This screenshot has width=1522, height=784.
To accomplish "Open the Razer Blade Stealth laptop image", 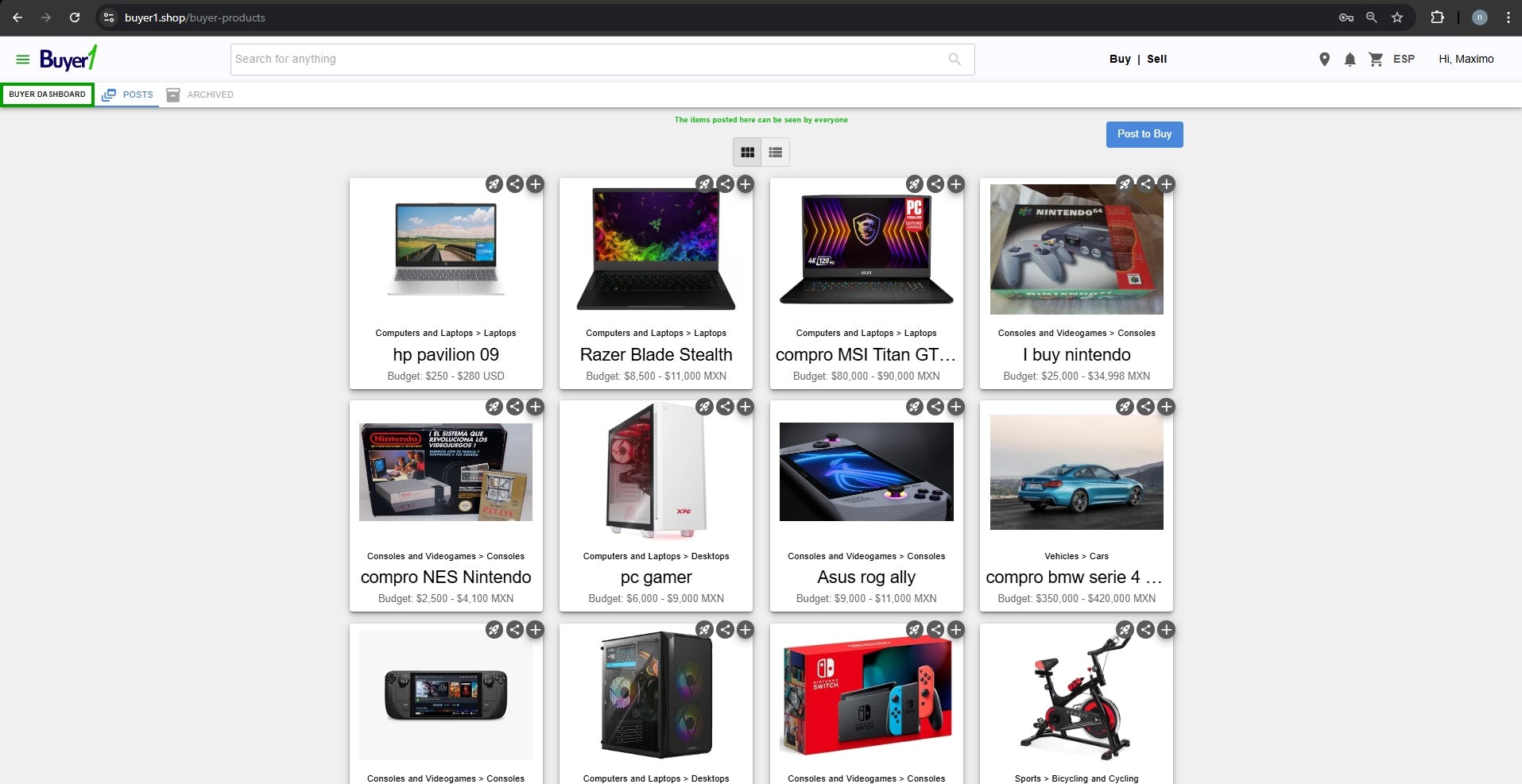I will pos(656,249).
